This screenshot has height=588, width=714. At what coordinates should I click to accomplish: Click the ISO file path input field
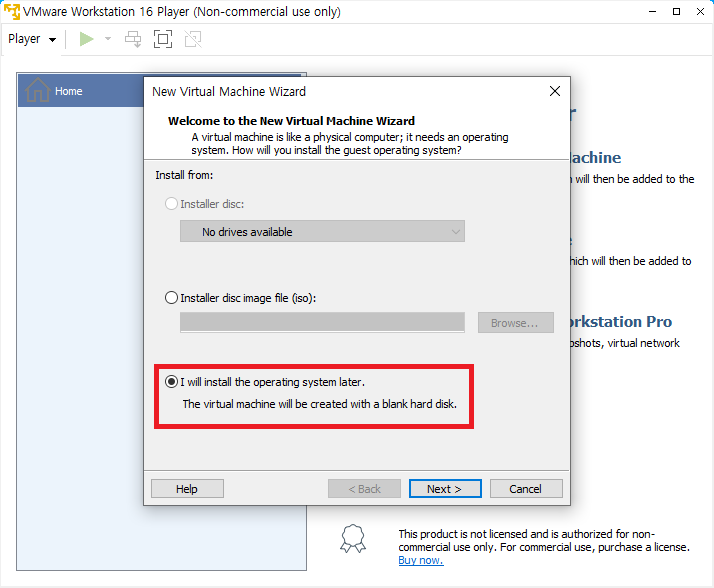point(322,322)
